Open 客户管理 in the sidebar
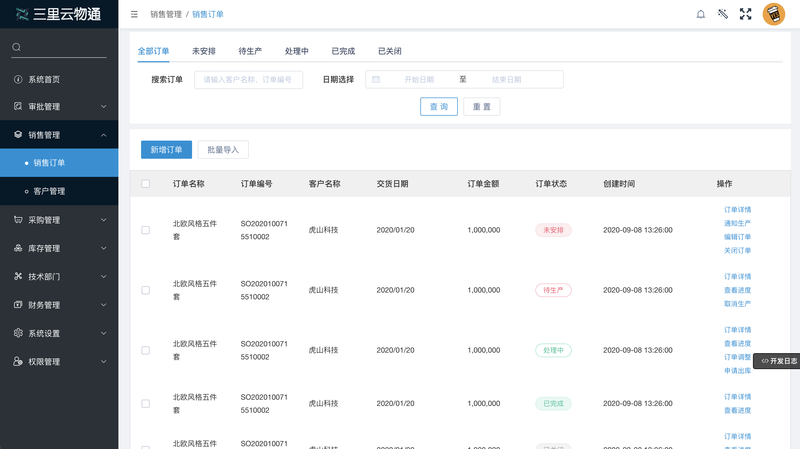800x449 pixels. 59,191
